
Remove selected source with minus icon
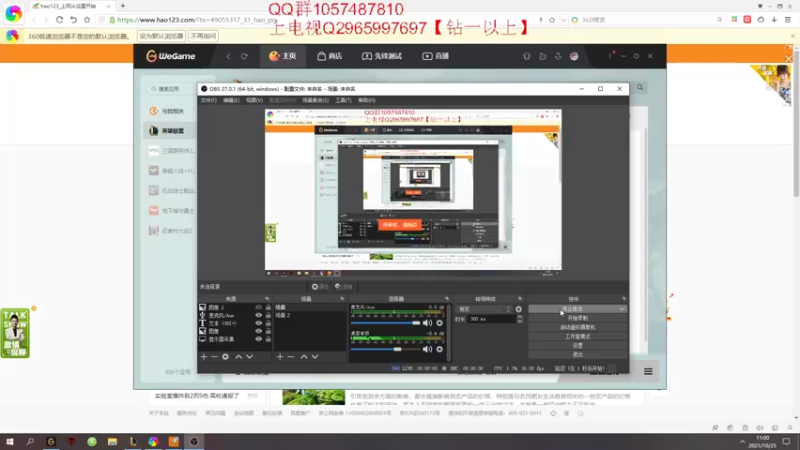click(214, 357)
